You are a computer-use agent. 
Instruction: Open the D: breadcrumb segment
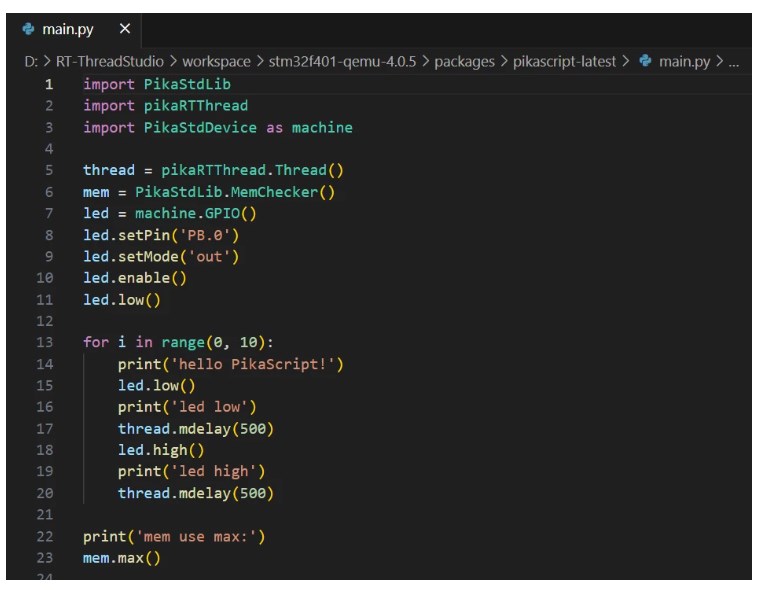pos(31,62)
